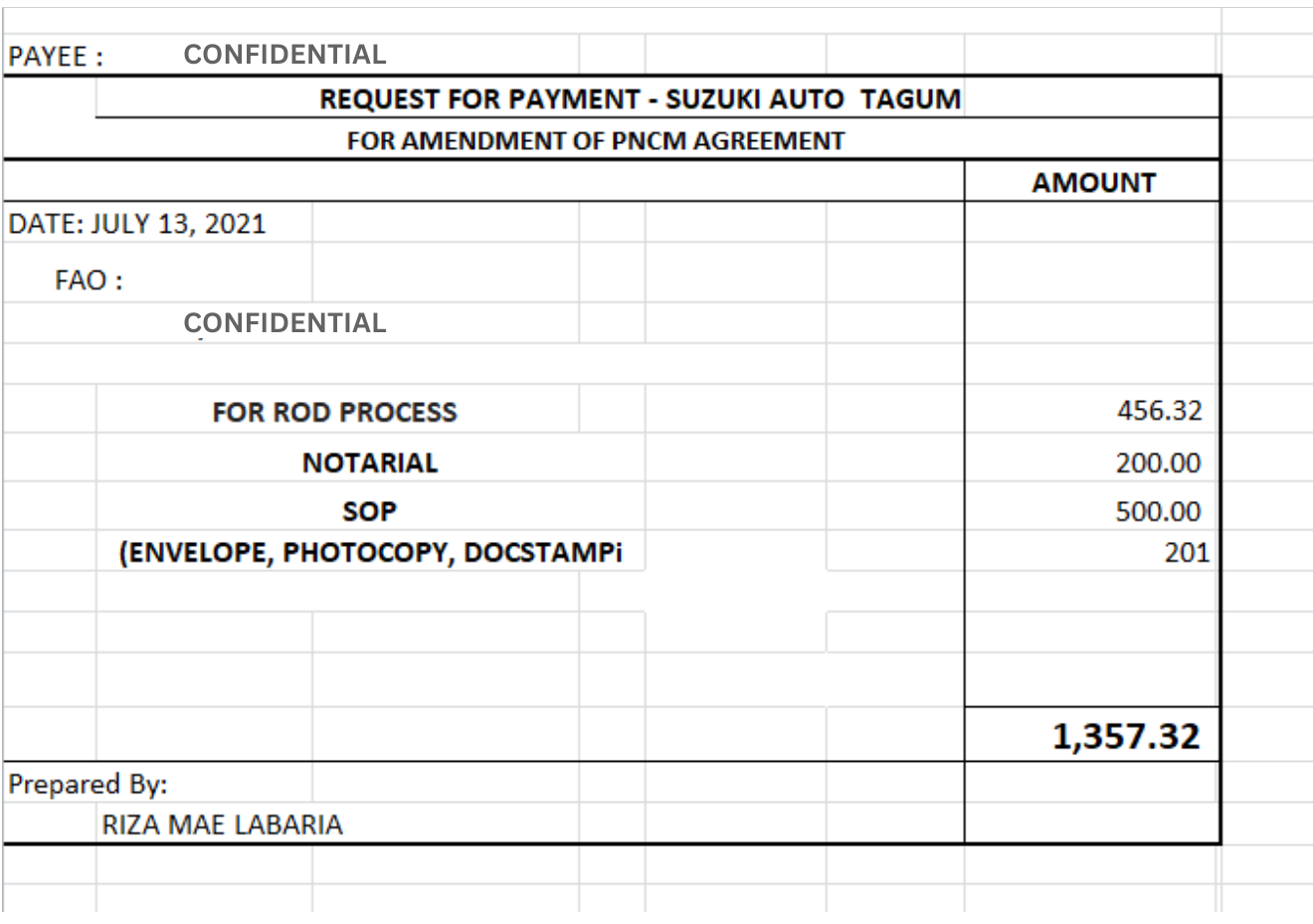1313x924 pixels.
Task: Select the (ENVELOPE, PHOTOCOPY, DOCSTAMPi cell
Action: pos(371,552)
